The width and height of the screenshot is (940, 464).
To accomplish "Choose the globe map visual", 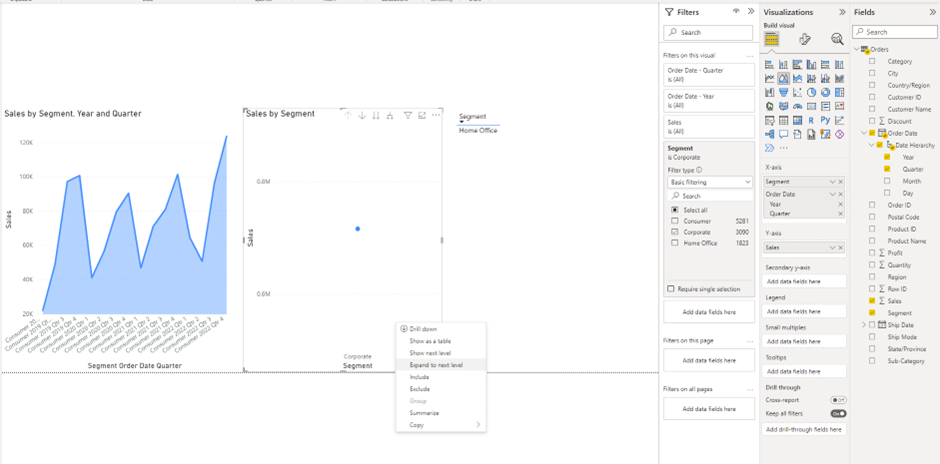I will pos(770,106).
